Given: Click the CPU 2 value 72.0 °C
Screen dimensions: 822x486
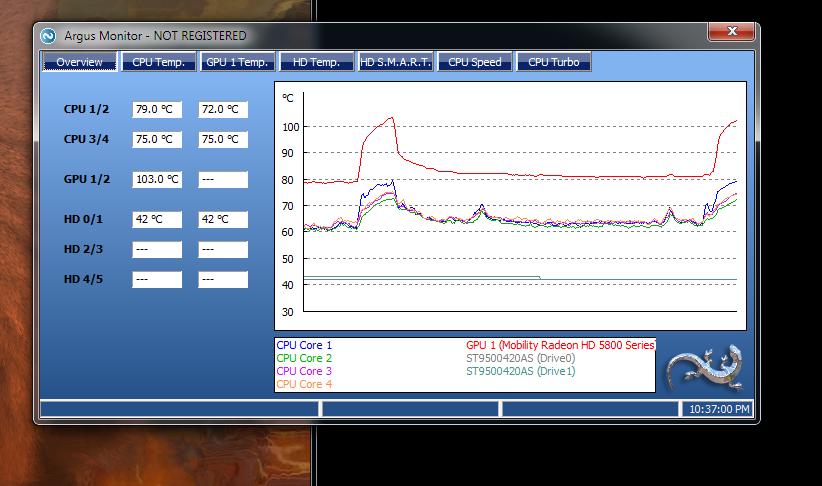Looking at the screenshot, I should pos(223,109).
